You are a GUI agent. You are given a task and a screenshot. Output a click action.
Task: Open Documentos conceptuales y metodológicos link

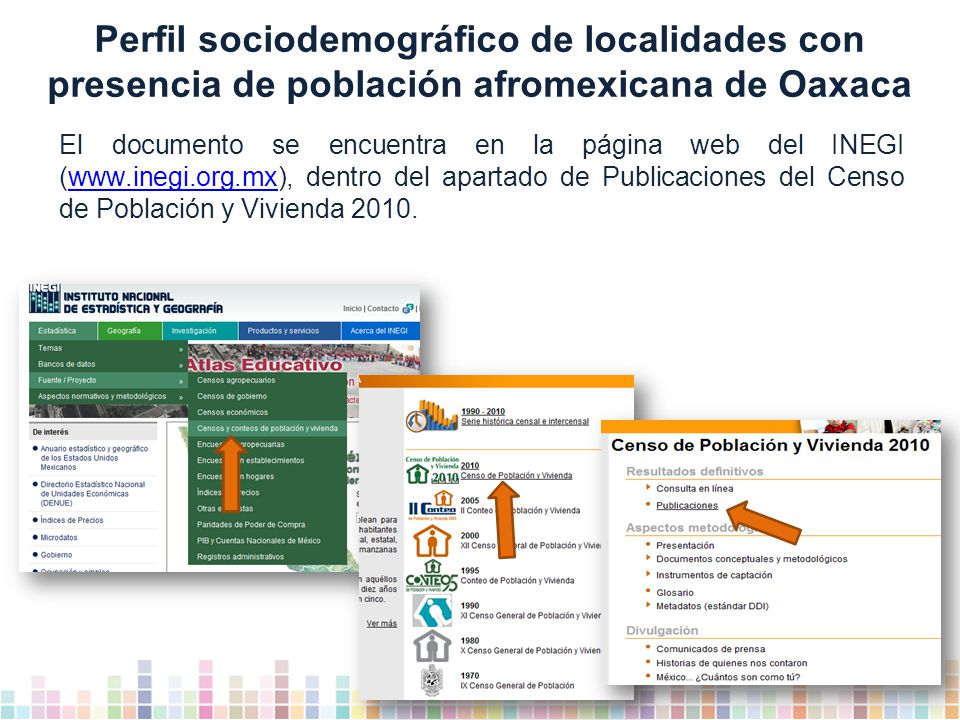point(752,558)
